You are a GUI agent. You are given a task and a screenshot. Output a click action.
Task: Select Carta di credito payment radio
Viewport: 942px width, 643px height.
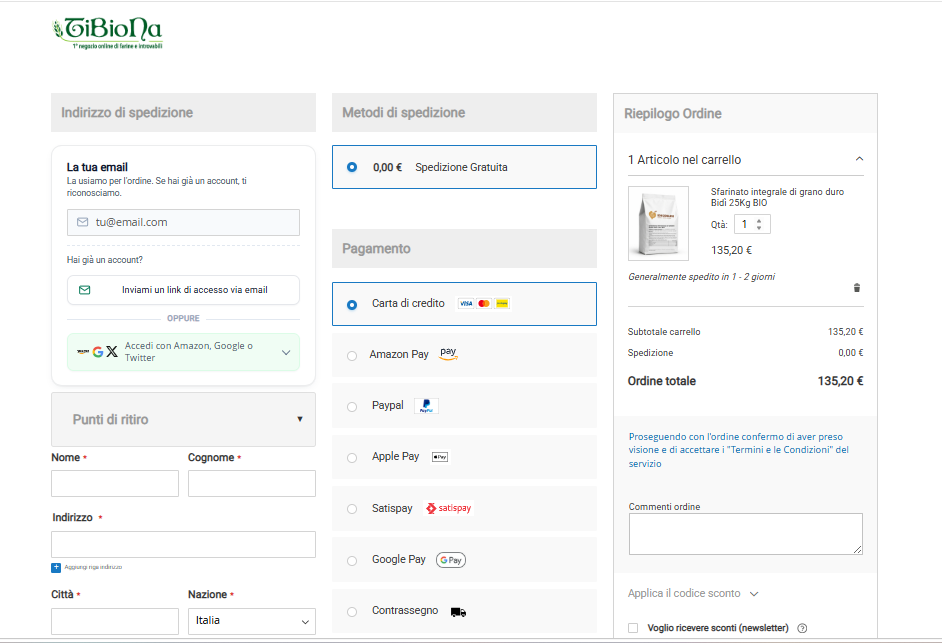pos(352,305)
